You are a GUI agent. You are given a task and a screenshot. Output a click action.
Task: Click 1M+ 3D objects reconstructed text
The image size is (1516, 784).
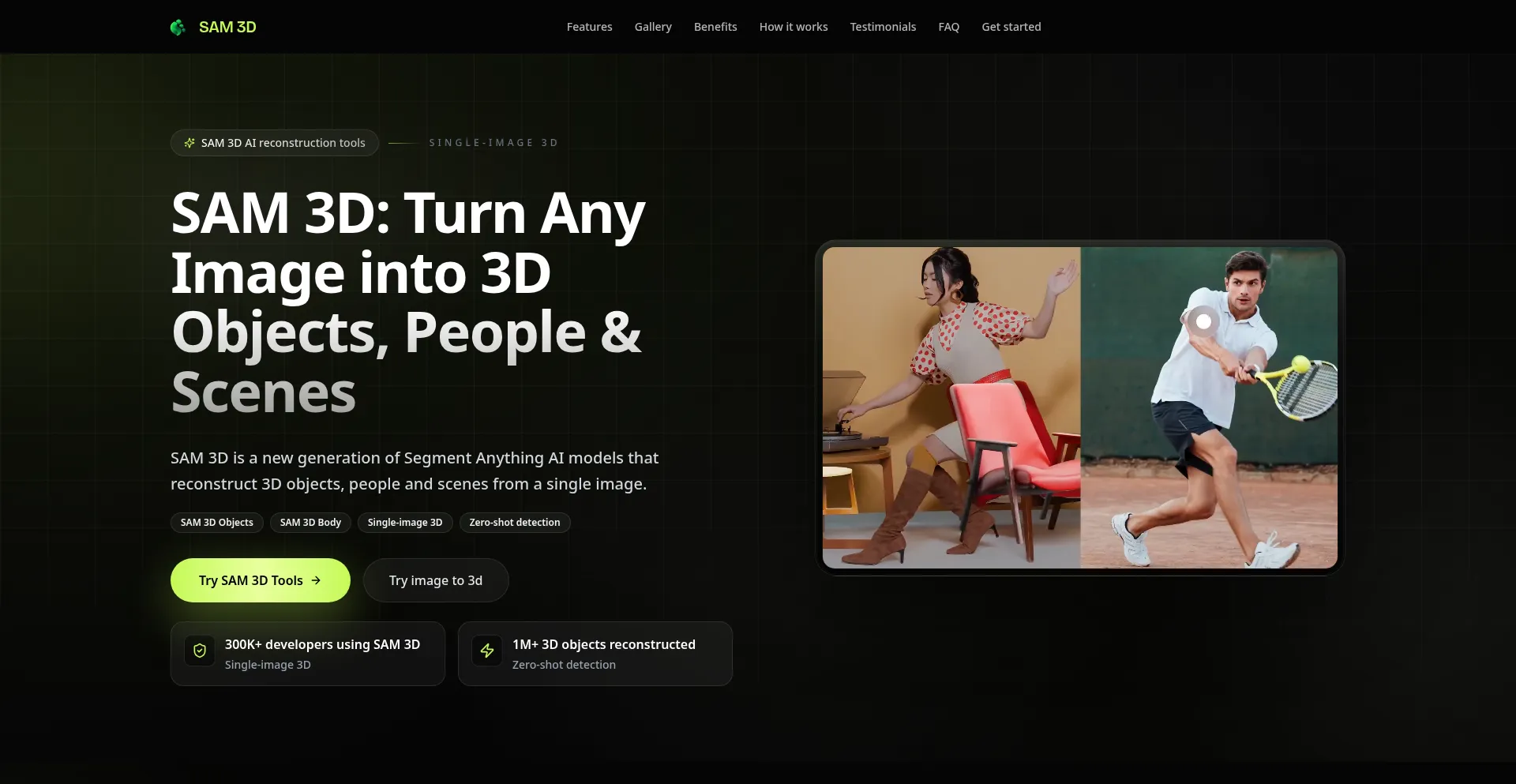point(604,644)
